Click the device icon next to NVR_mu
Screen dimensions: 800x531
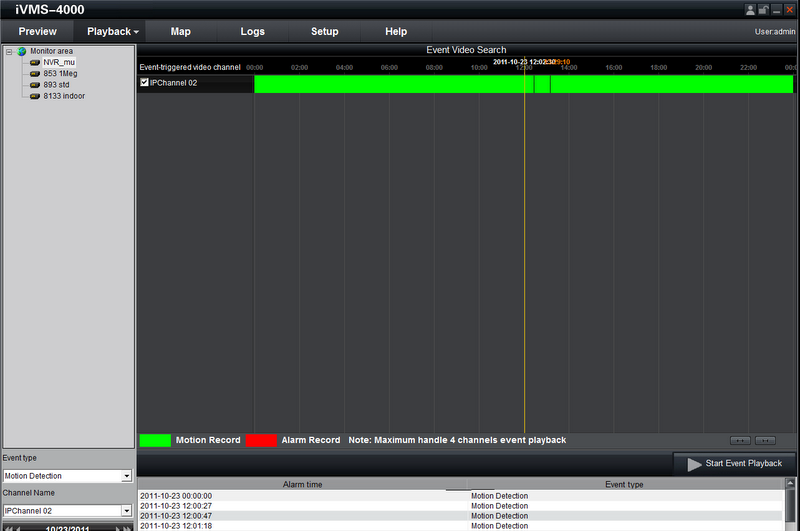[35, 63]
